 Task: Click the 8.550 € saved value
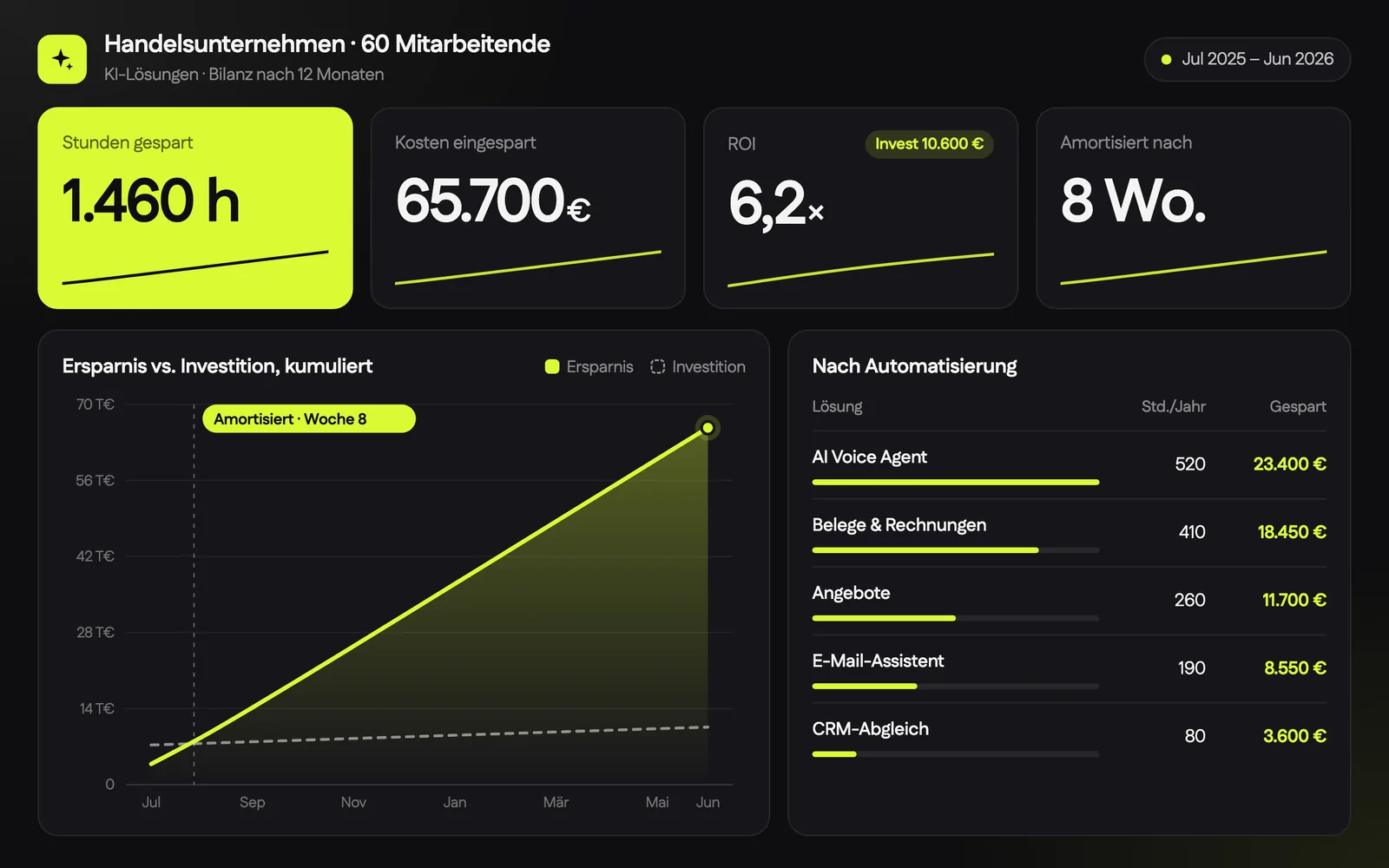pos(1295,668)
